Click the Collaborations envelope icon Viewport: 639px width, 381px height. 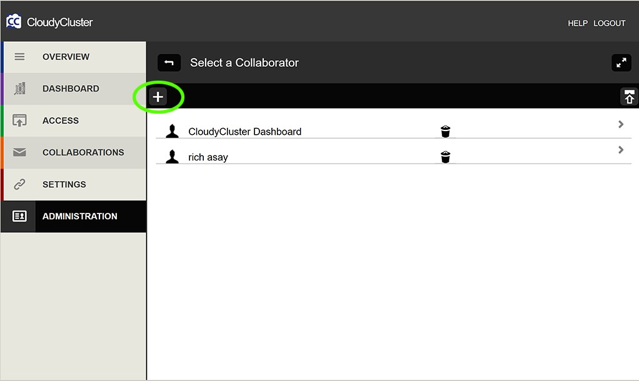(x=20, y=152)
